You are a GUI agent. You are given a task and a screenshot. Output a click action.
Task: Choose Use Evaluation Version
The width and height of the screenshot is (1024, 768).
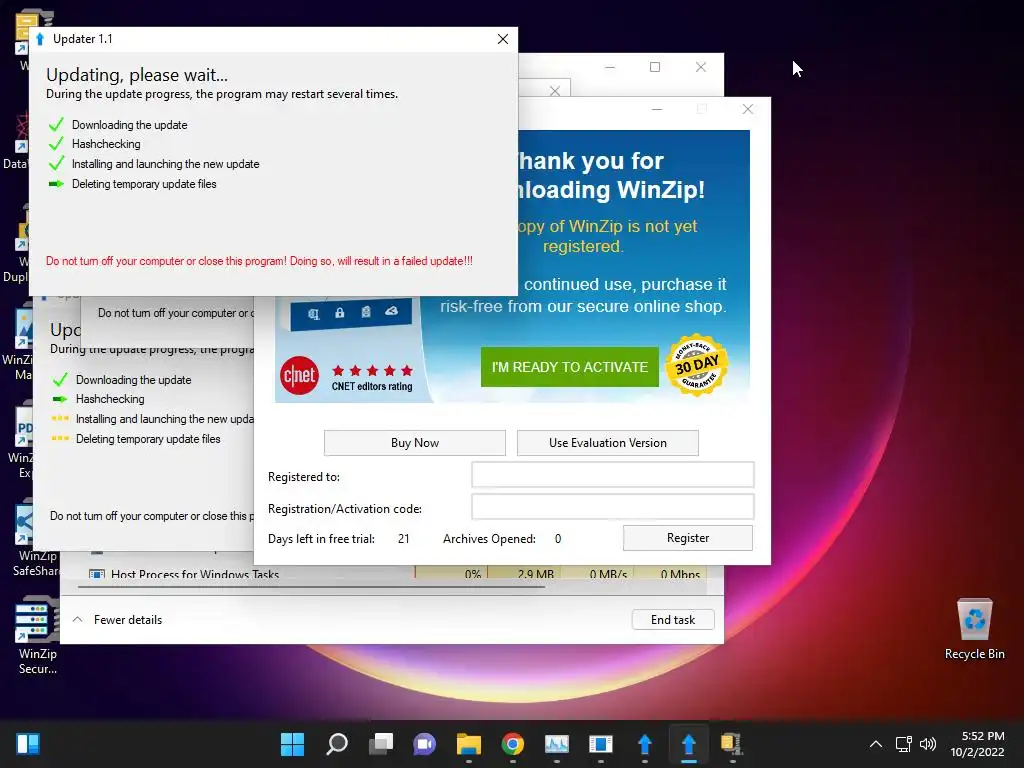pos(607,443)
